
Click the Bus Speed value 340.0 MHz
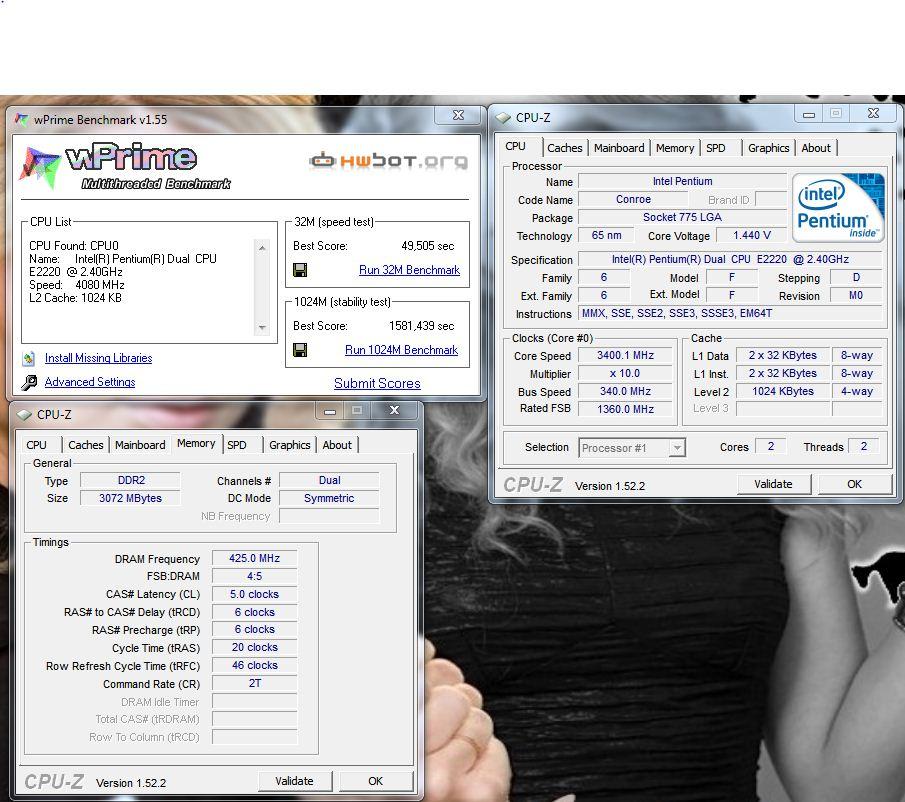[x=626, y=391]
